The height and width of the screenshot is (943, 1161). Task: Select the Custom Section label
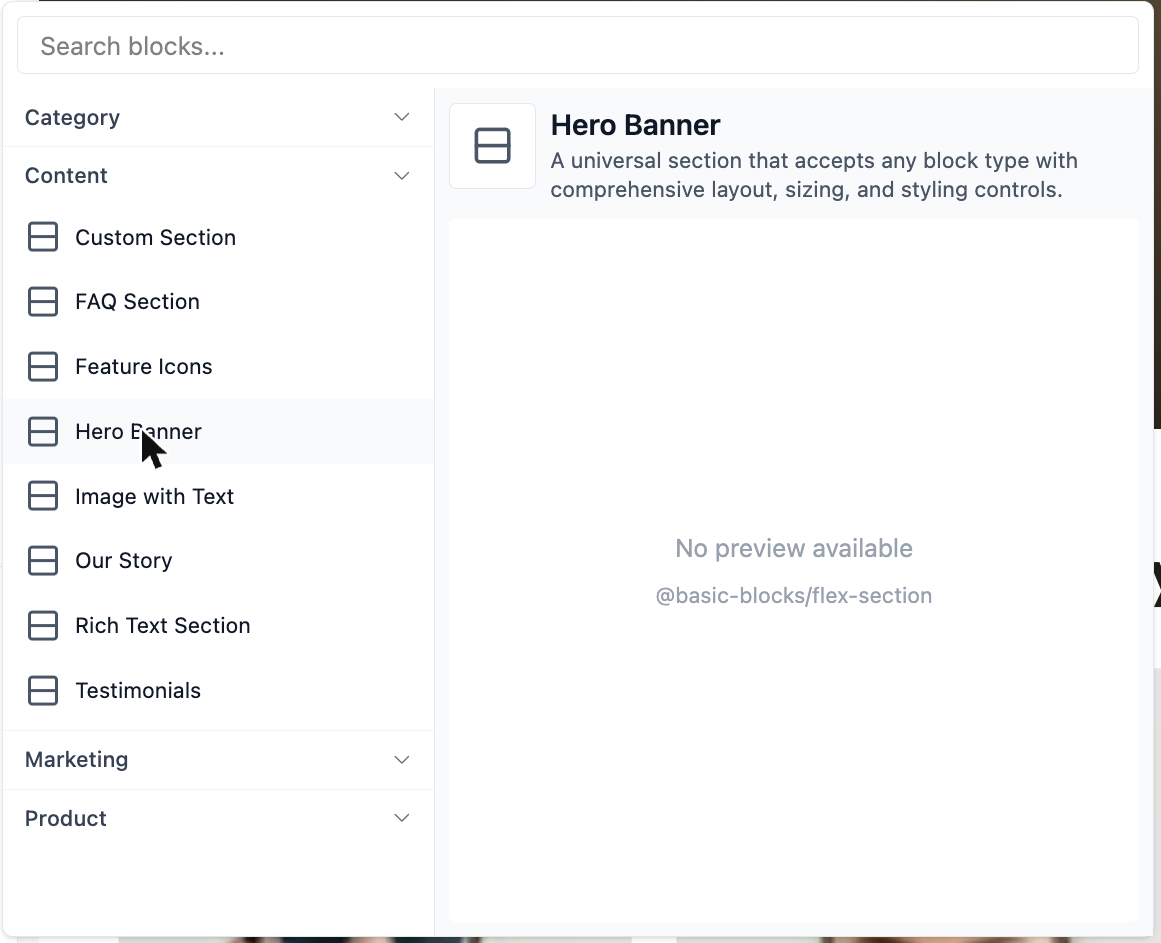(x=155, y=238)
